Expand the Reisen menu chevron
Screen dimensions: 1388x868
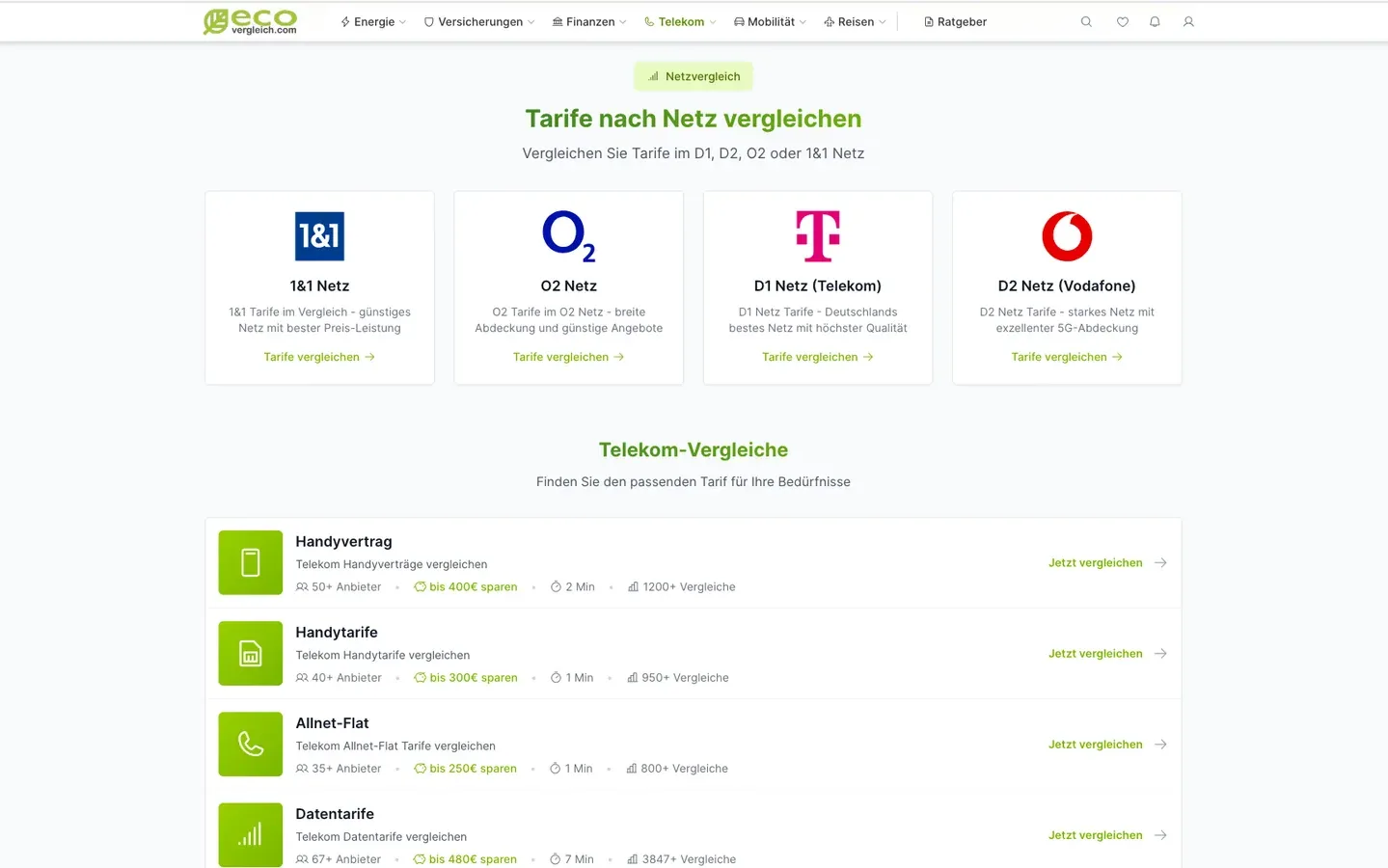882,22
